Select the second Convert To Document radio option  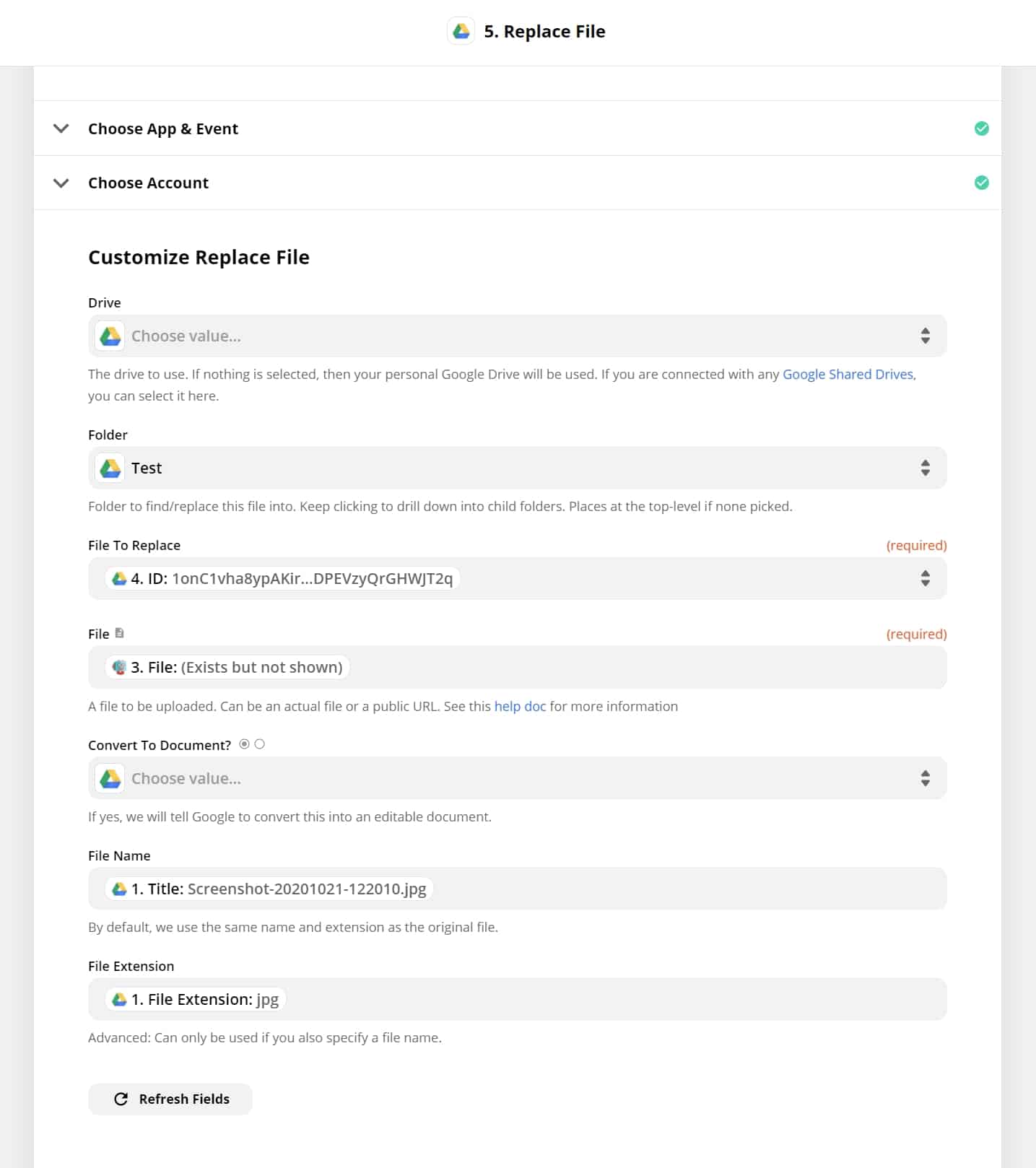click(260, 744)
